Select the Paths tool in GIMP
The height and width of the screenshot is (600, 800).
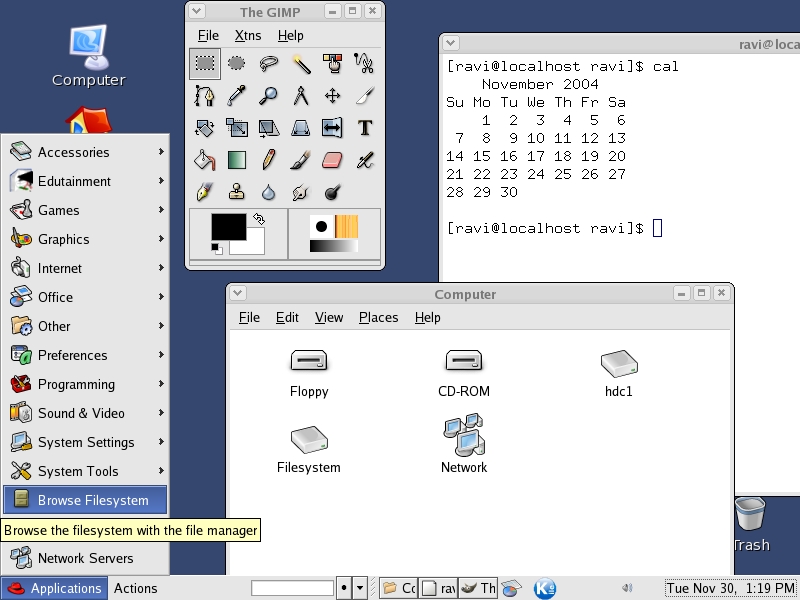click(205, 96)
